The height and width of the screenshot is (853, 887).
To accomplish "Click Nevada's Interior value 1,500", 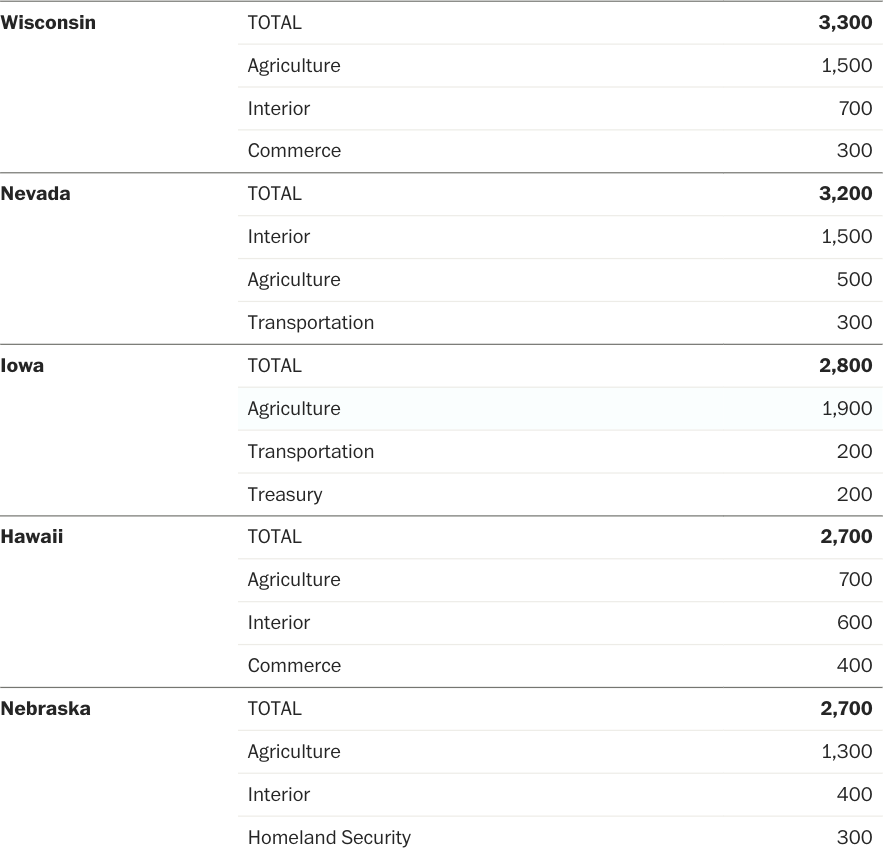I will tap(847, 237).
